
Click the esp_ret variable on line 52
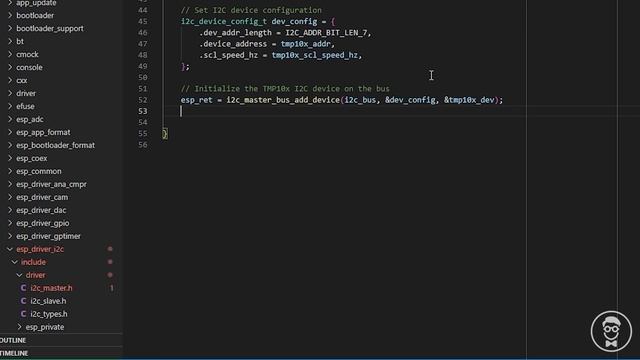pos(196,100)
